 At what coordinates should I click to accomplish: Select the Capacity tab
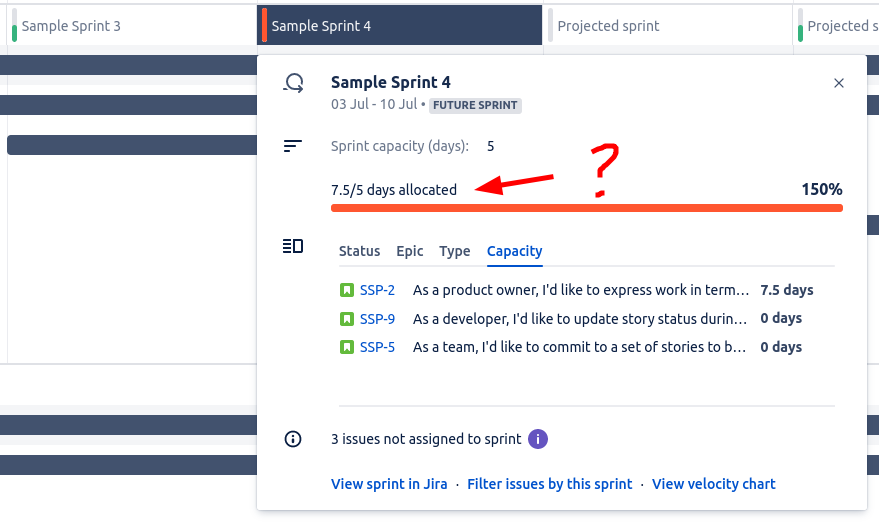point(515,251)
